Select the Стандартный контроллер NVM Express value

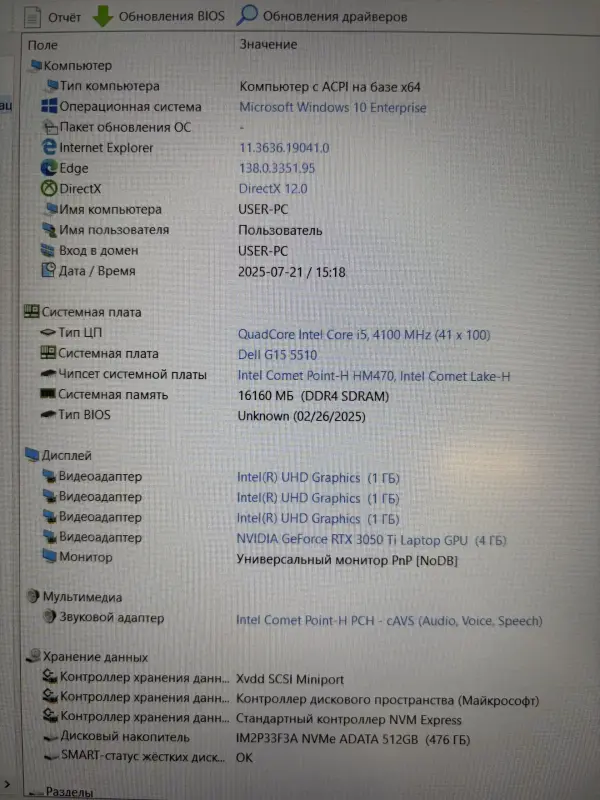point(348,719)
